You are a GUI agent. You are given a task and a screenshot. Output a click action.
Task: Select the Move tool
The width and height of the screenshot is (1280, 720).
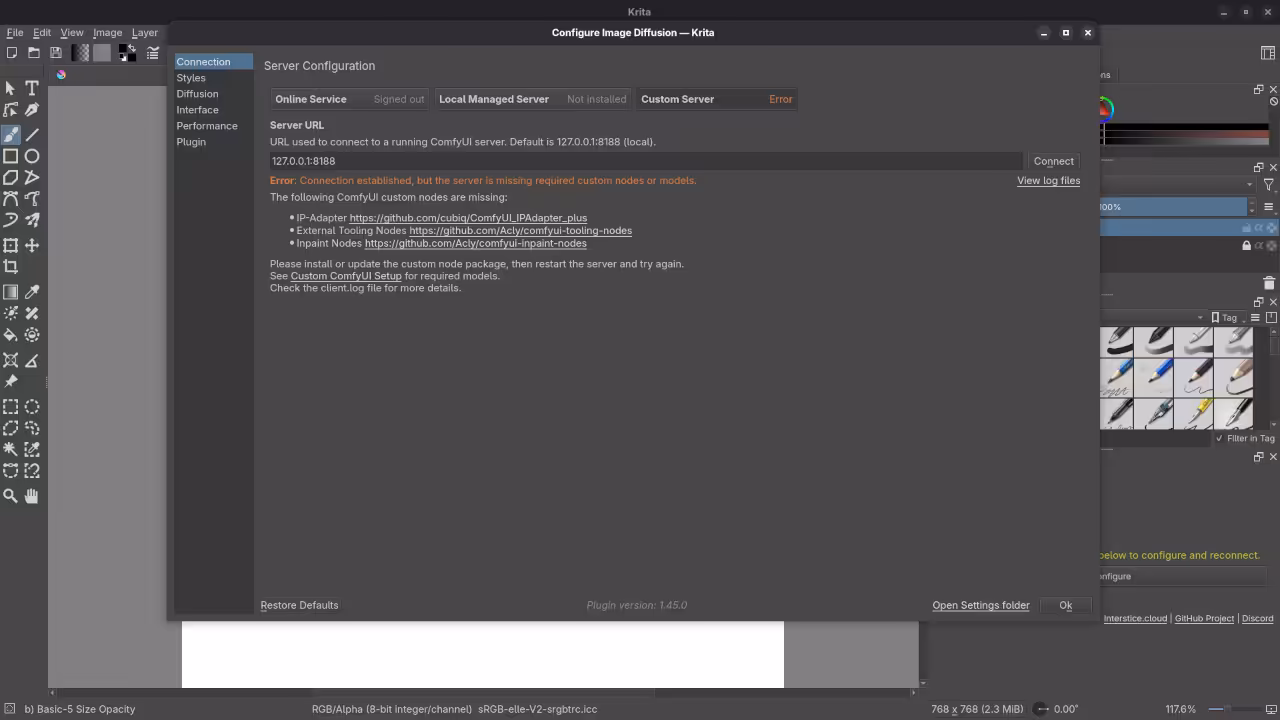31,245
